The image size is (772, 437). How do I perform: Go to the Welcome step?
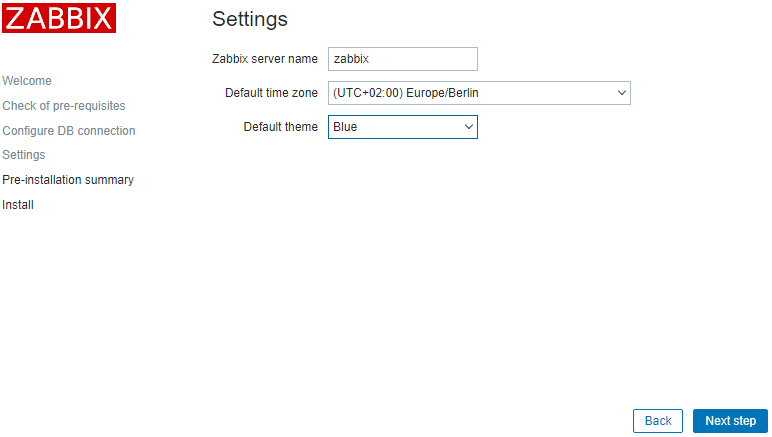click(27, 81)
